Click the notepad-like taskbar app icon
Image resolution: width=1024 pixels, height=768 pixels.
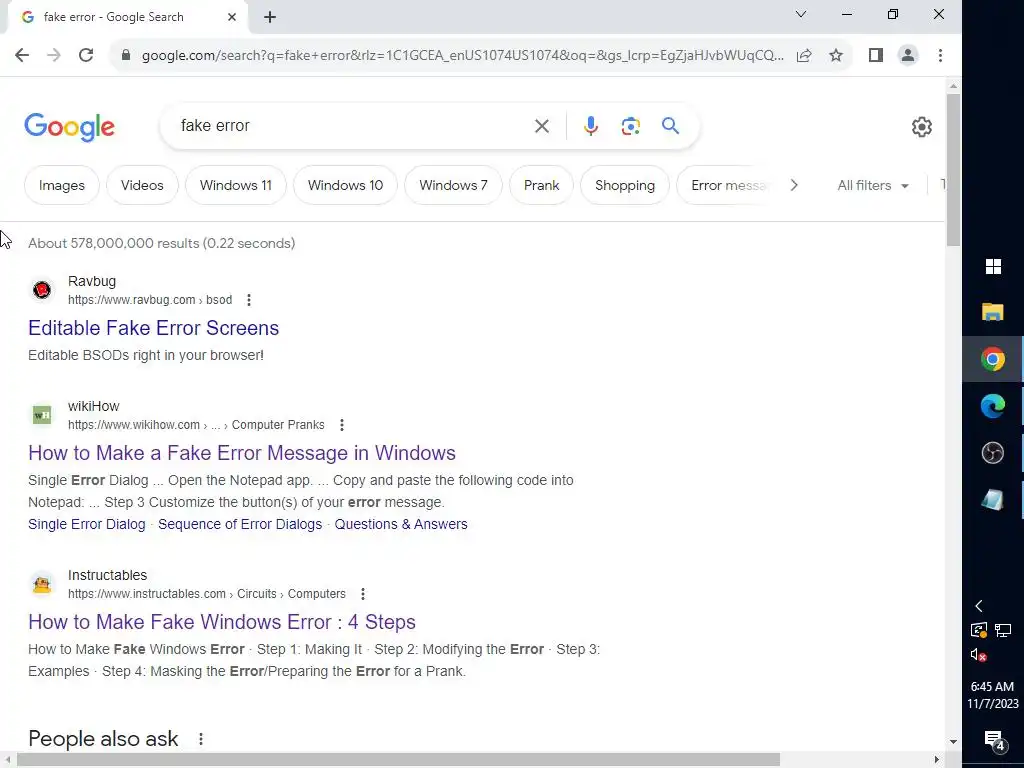pyautogui.click(x=993, y=500)
